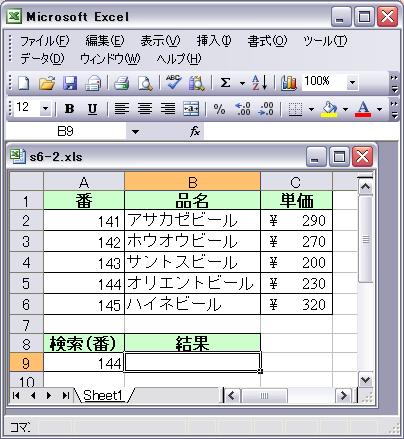Open the データ(D) menu
404x439 pixels.
click(x=42, y=59)
